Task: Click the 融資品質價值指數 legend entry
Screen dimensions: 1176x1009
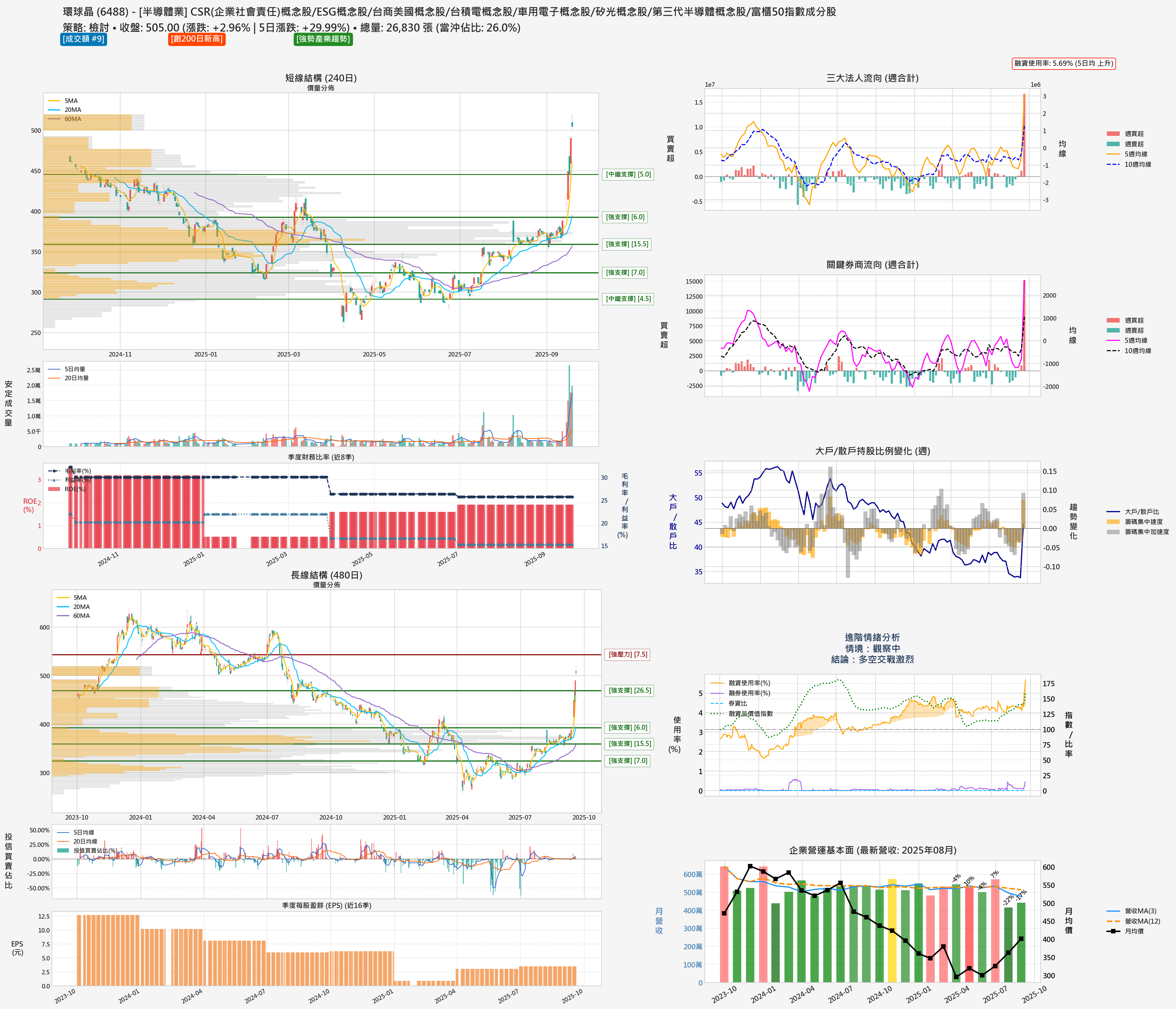Action: pos(750,714)
